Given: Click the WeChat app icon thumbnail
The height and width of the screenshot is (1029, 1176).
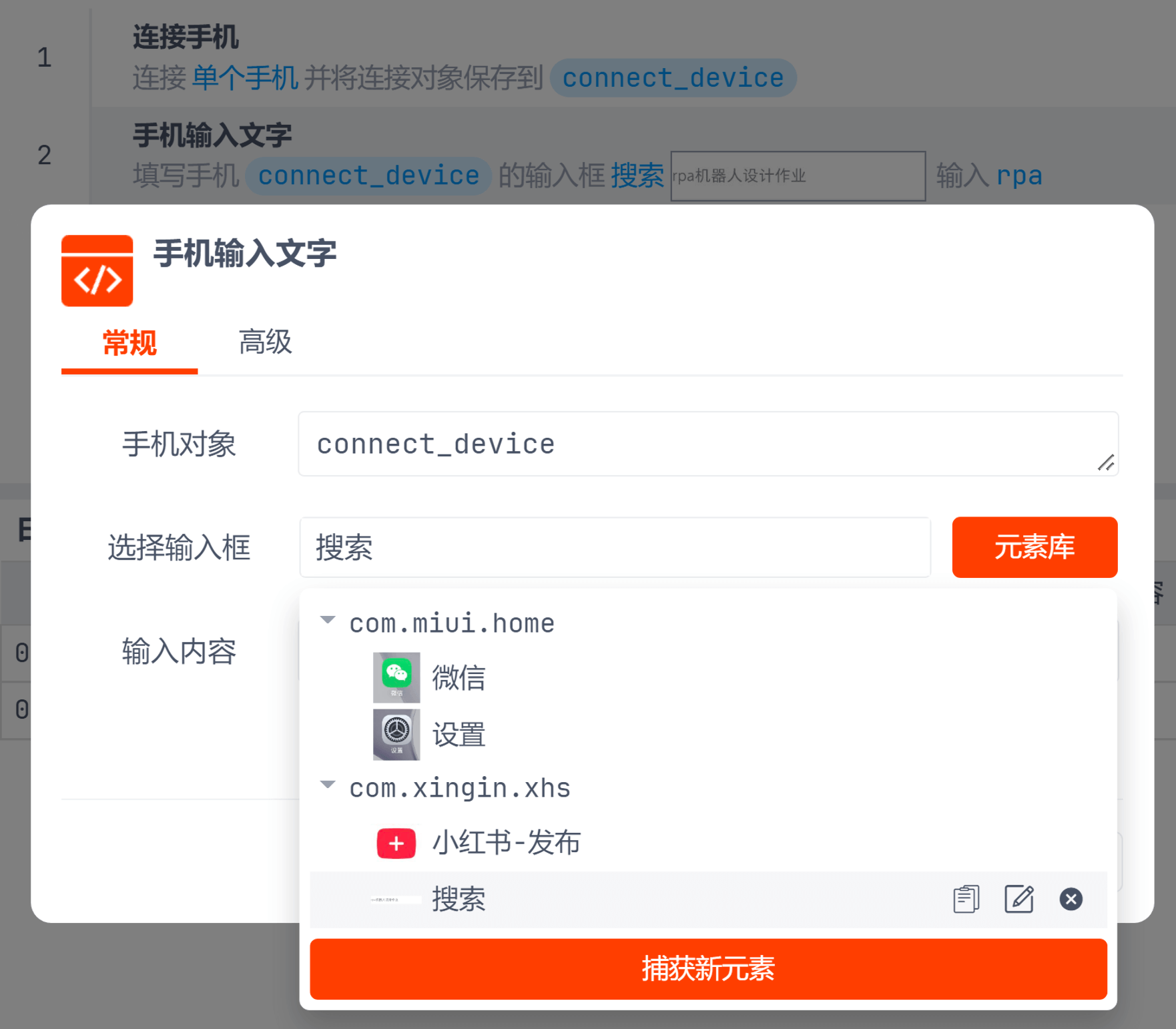Looking at the screenshot, I should click(x=396, y=677).
